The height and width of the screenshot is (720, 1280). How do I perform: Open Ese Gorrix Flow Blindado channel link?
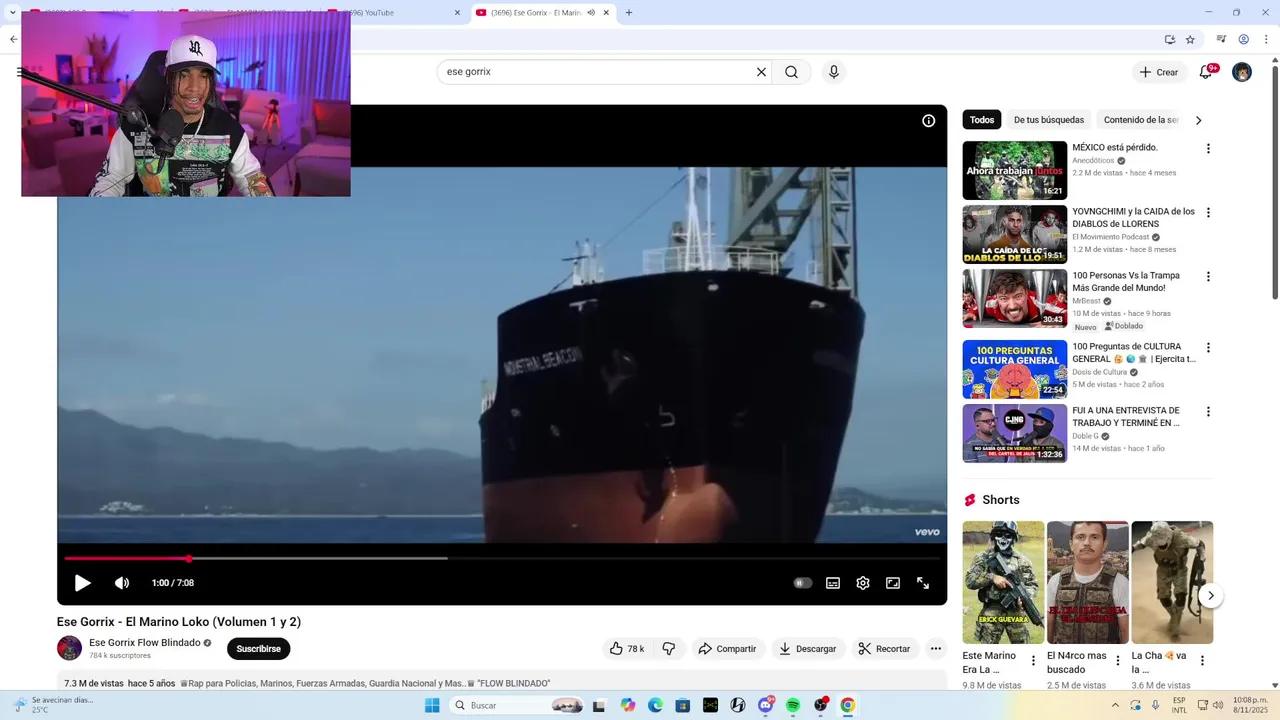click(145, 643)
